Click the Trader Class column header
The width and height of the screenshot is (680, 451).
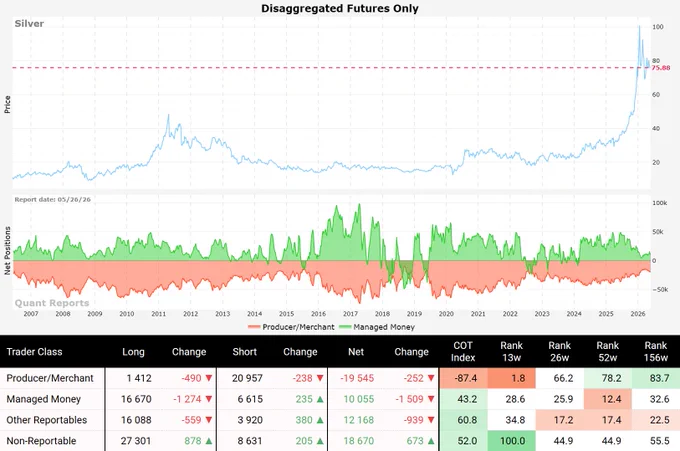[x=34, y=352]
